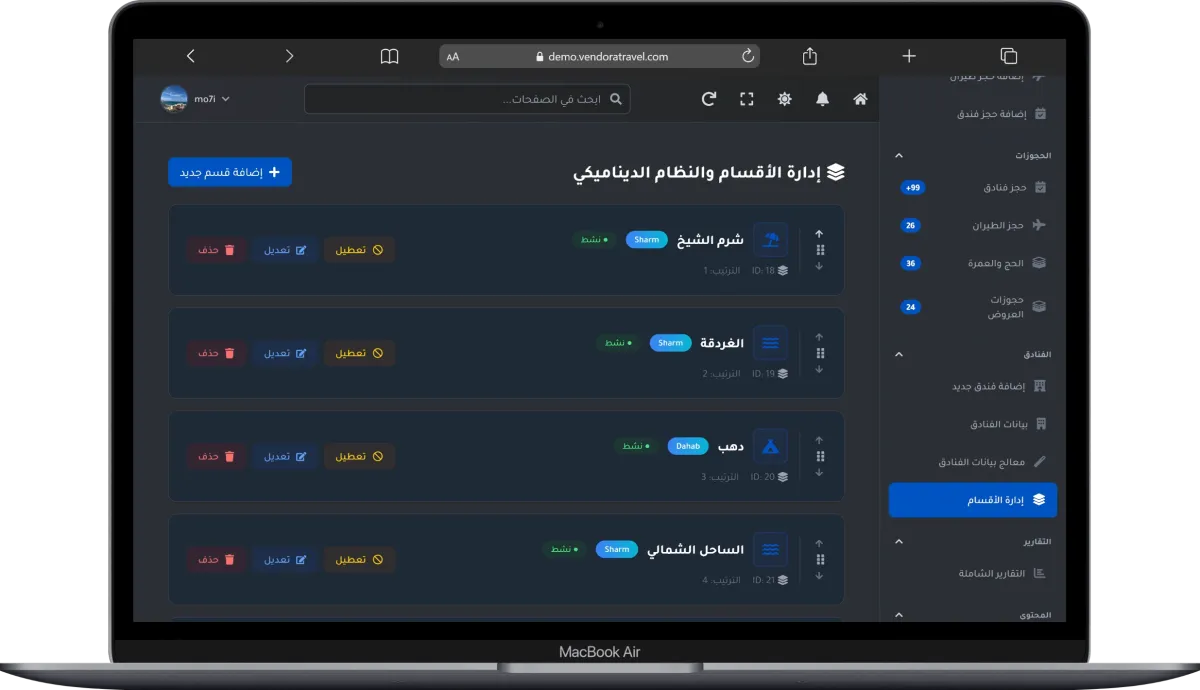Click the search pages field ابحث في الصفحات
1200x690 pixels.
[467, 99]
